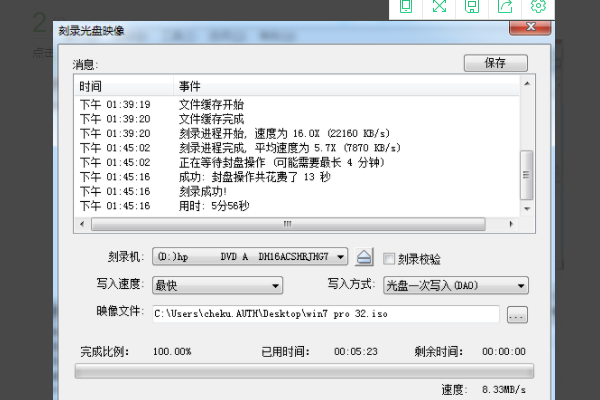600x400 pixels.
Task: Click the elapsed time 00:05:23 value
Action: click(x=356, y=351)
